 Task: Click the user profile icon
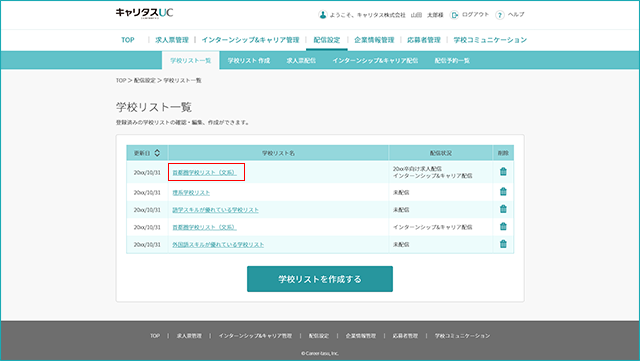click(x=322, y=15)
